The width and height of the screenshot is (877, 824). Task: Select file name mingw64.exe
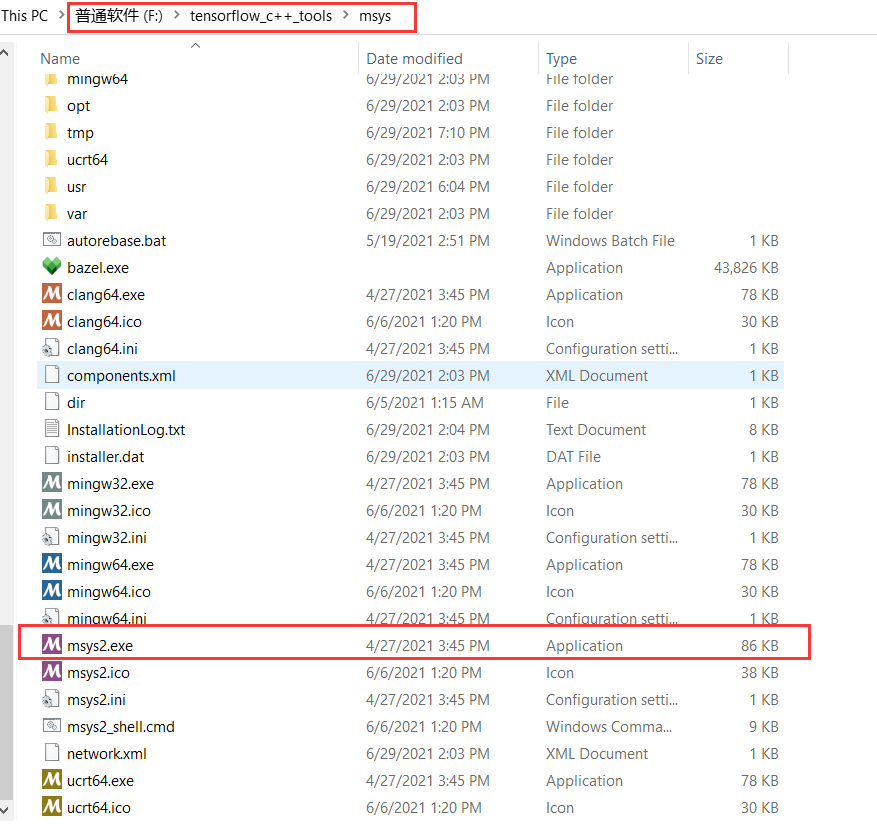[x=110, y=564]
